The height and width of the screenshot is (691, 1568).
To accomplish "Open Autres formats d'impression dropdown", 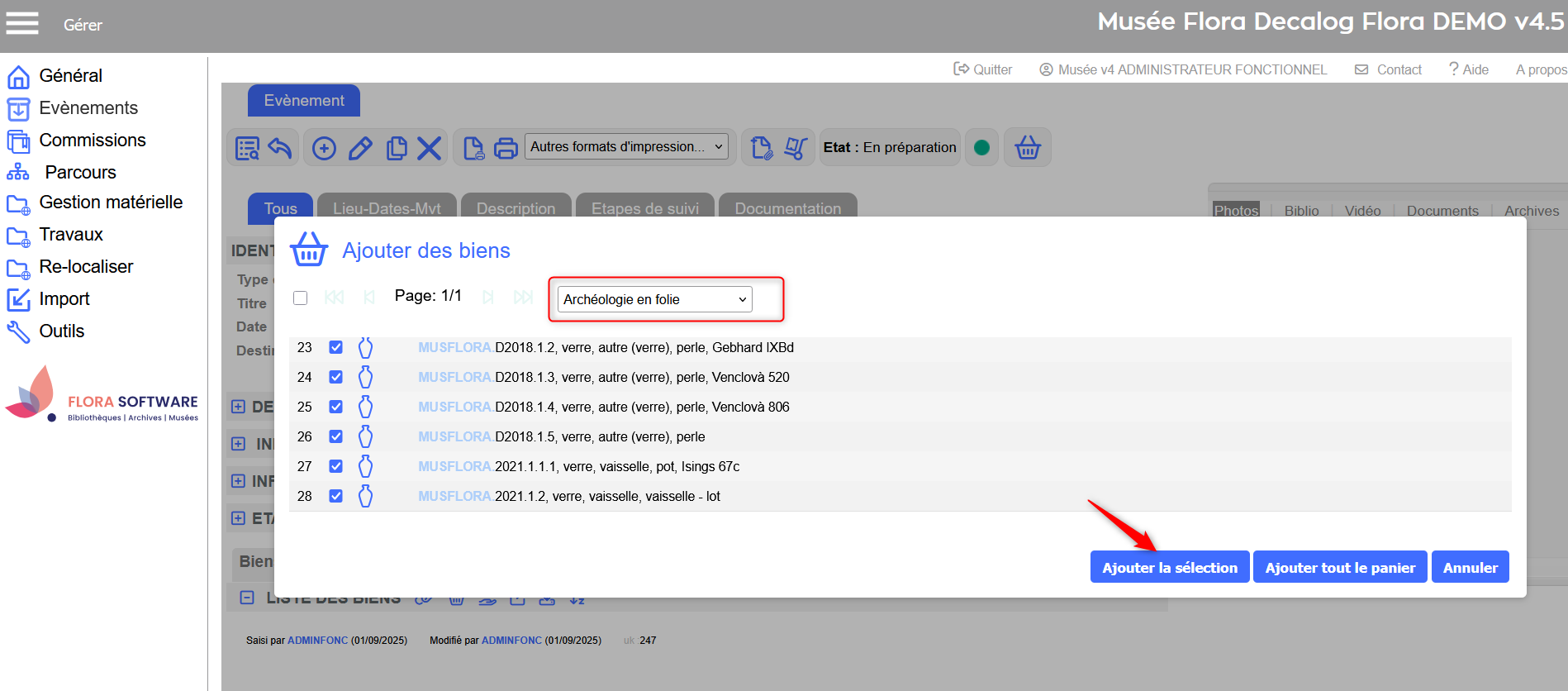I will (x=626, y=147).
